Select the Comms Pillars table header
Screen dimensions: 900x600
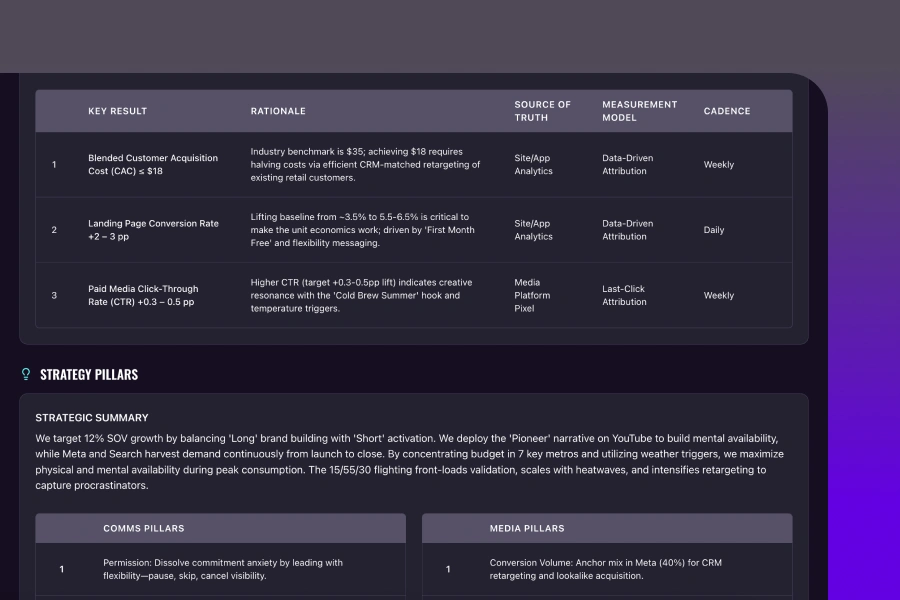click(143, 528)
